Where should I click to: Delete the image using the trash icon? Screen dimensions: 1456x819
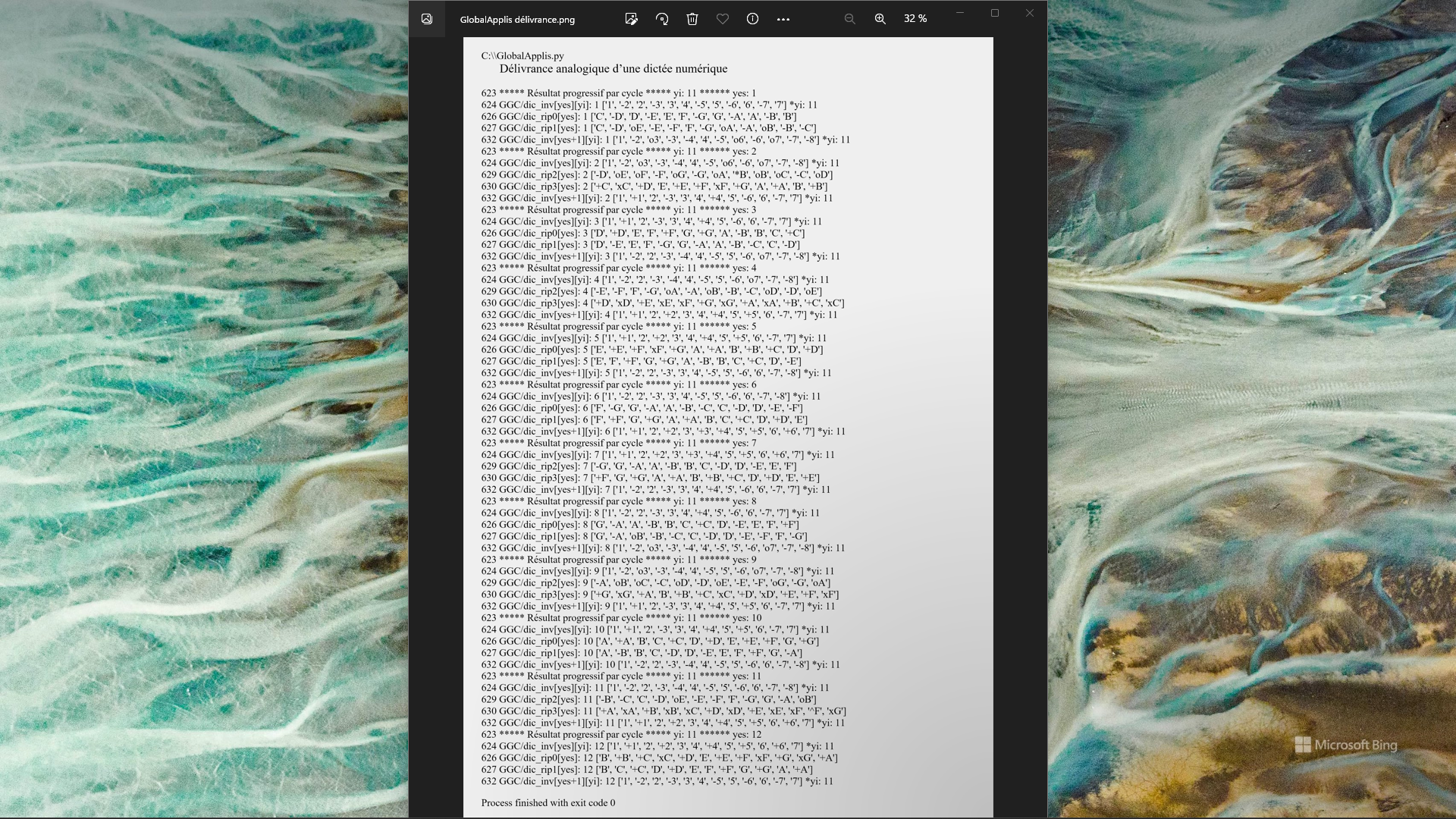[x=692, y=19]
